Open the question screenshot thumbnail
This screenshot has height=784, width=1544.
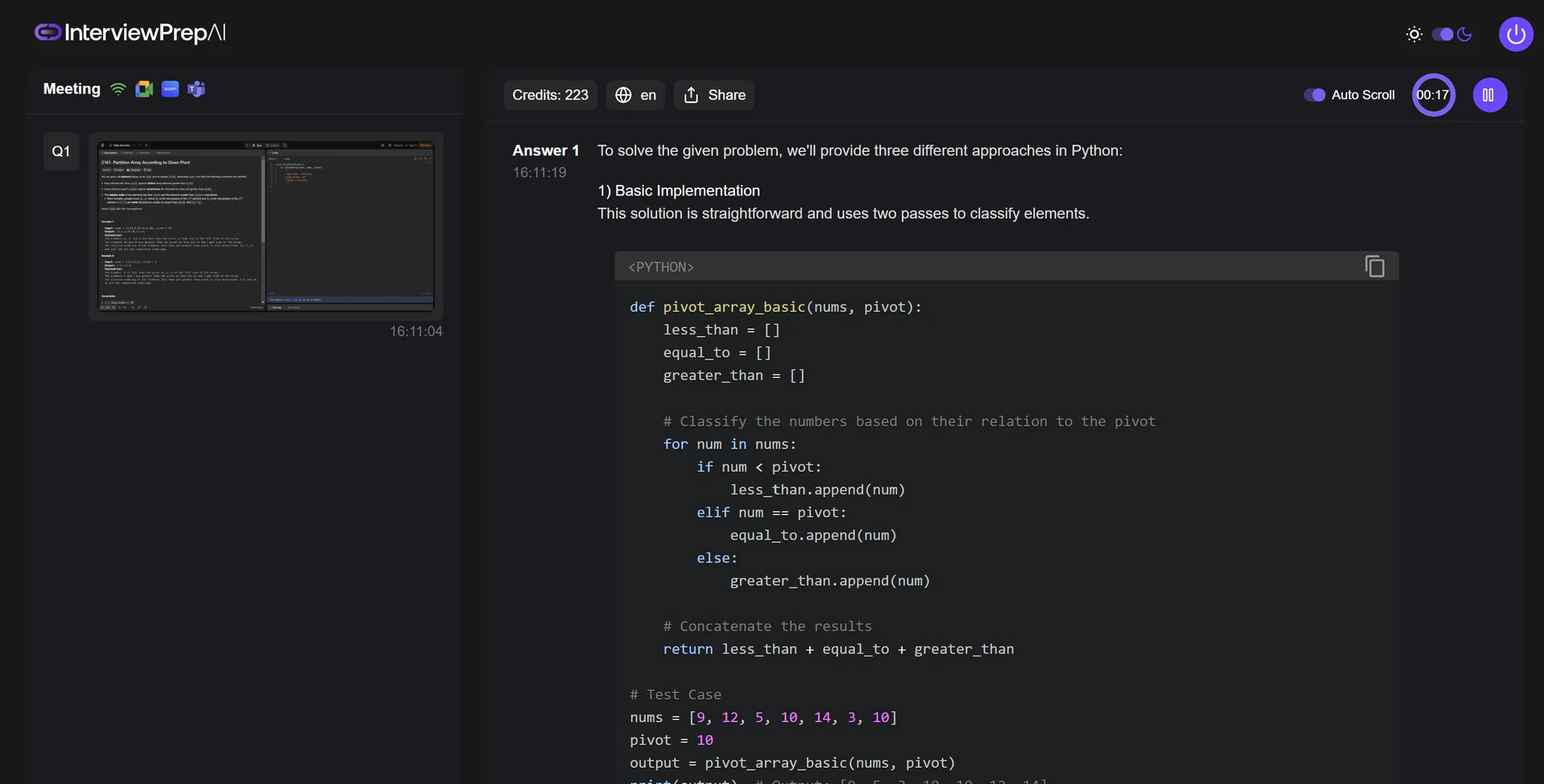[265, 226]
